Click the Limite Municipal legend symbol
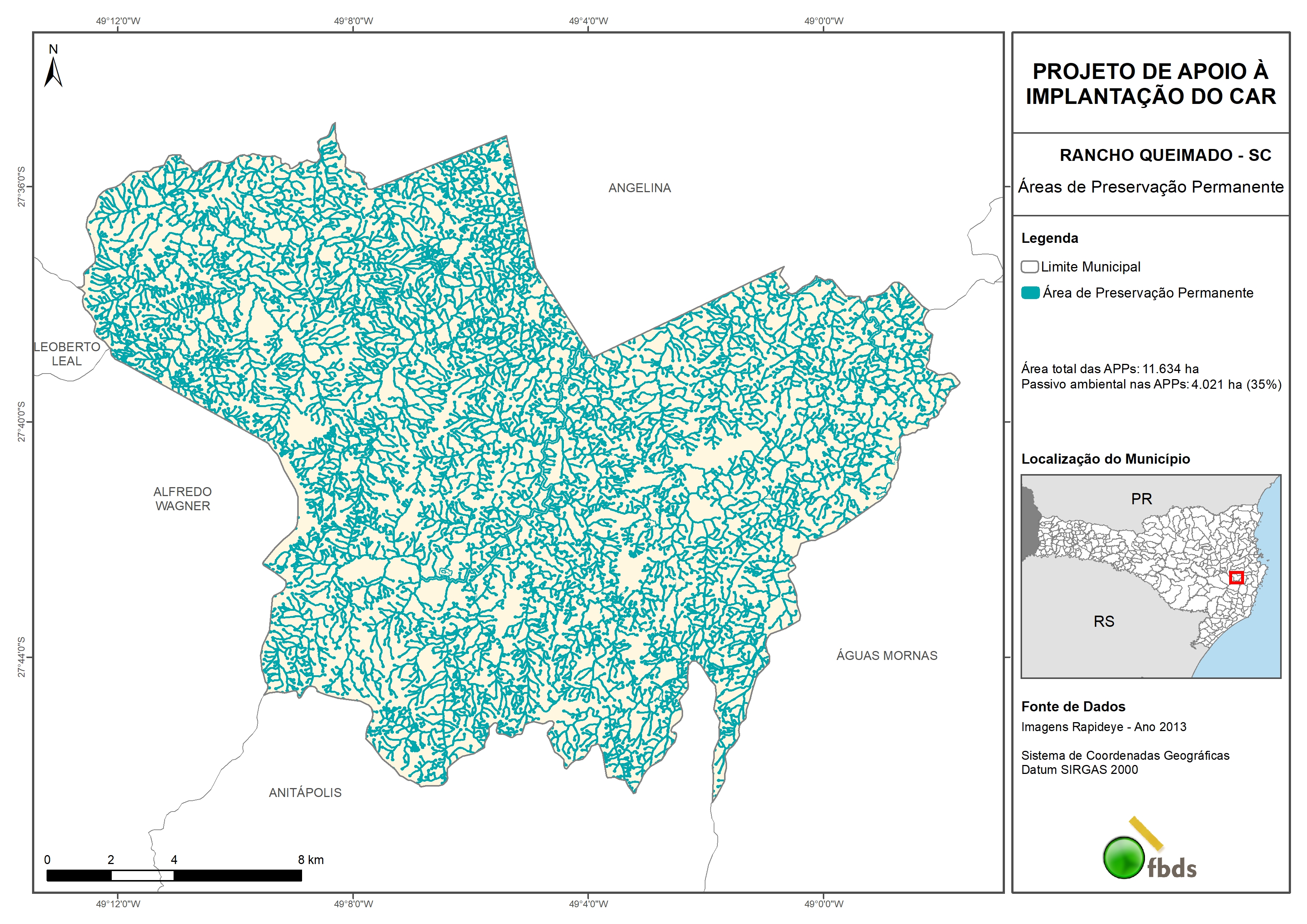Viewport: 1307px width, 924px height. tap(1029, 266)
